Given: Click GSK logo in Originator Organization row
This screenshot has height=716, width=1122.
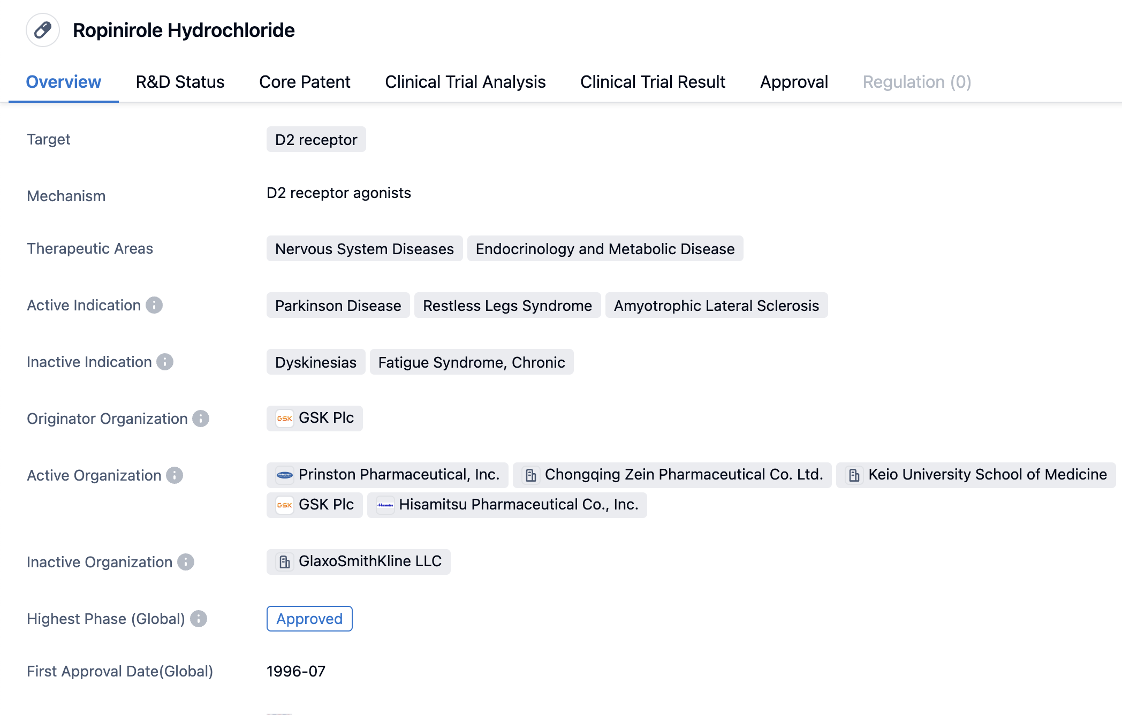Looking at the screenshot, I should tap(285, 419).
